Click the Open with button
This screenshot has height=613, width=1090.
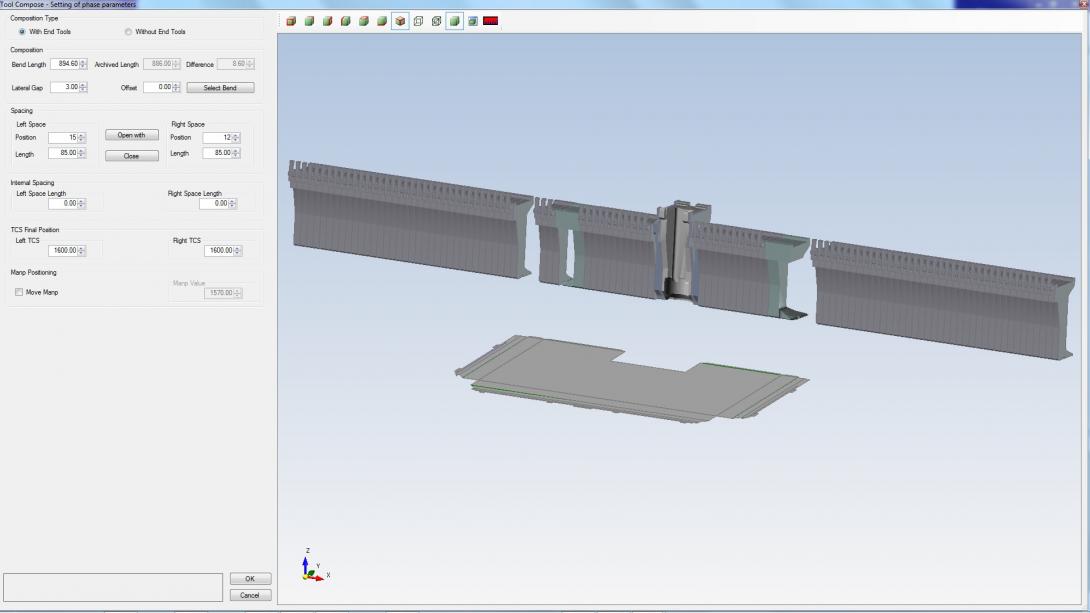pos(132,135)
